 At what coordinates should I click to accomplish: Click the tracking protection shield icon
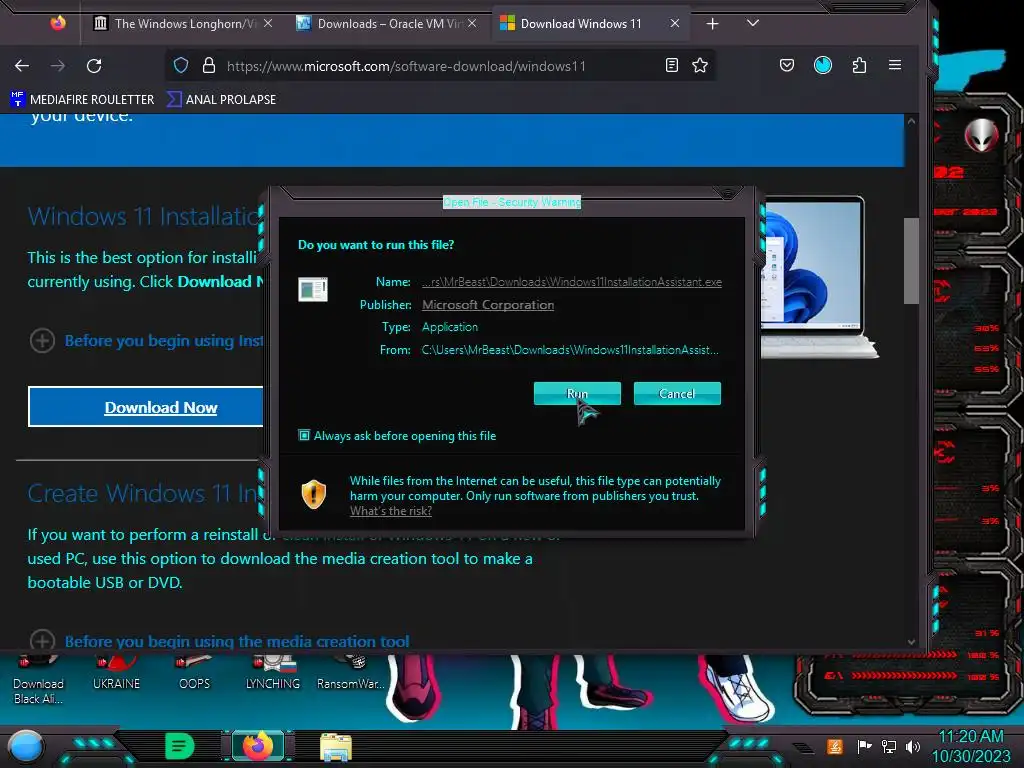point(181,65)
